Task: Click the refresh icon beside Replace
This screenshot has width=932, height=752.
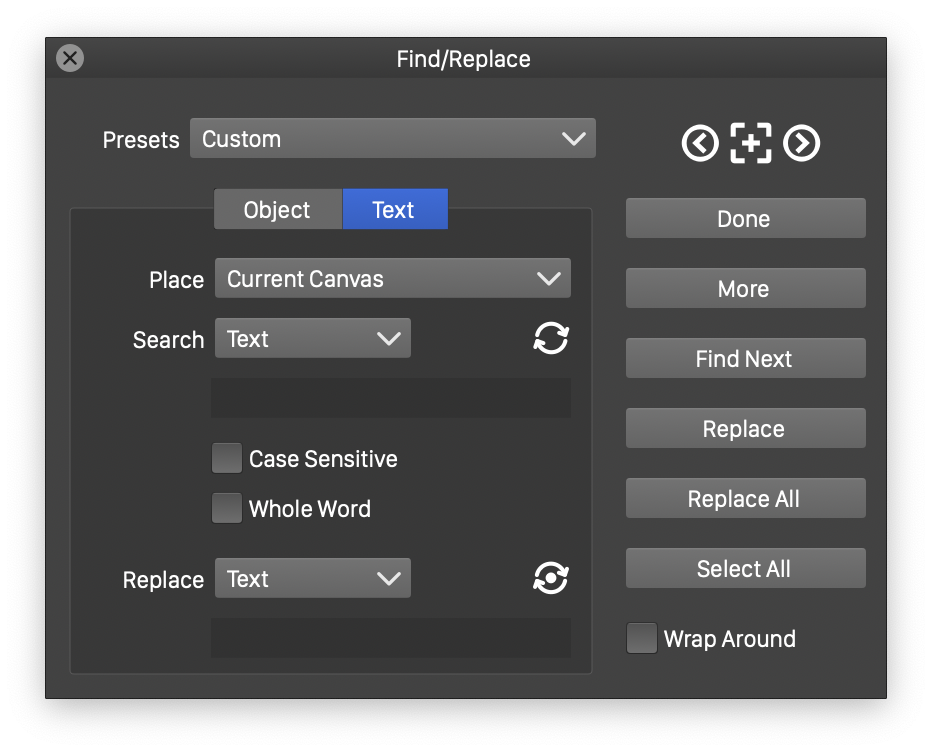Action: click(550, 579)
